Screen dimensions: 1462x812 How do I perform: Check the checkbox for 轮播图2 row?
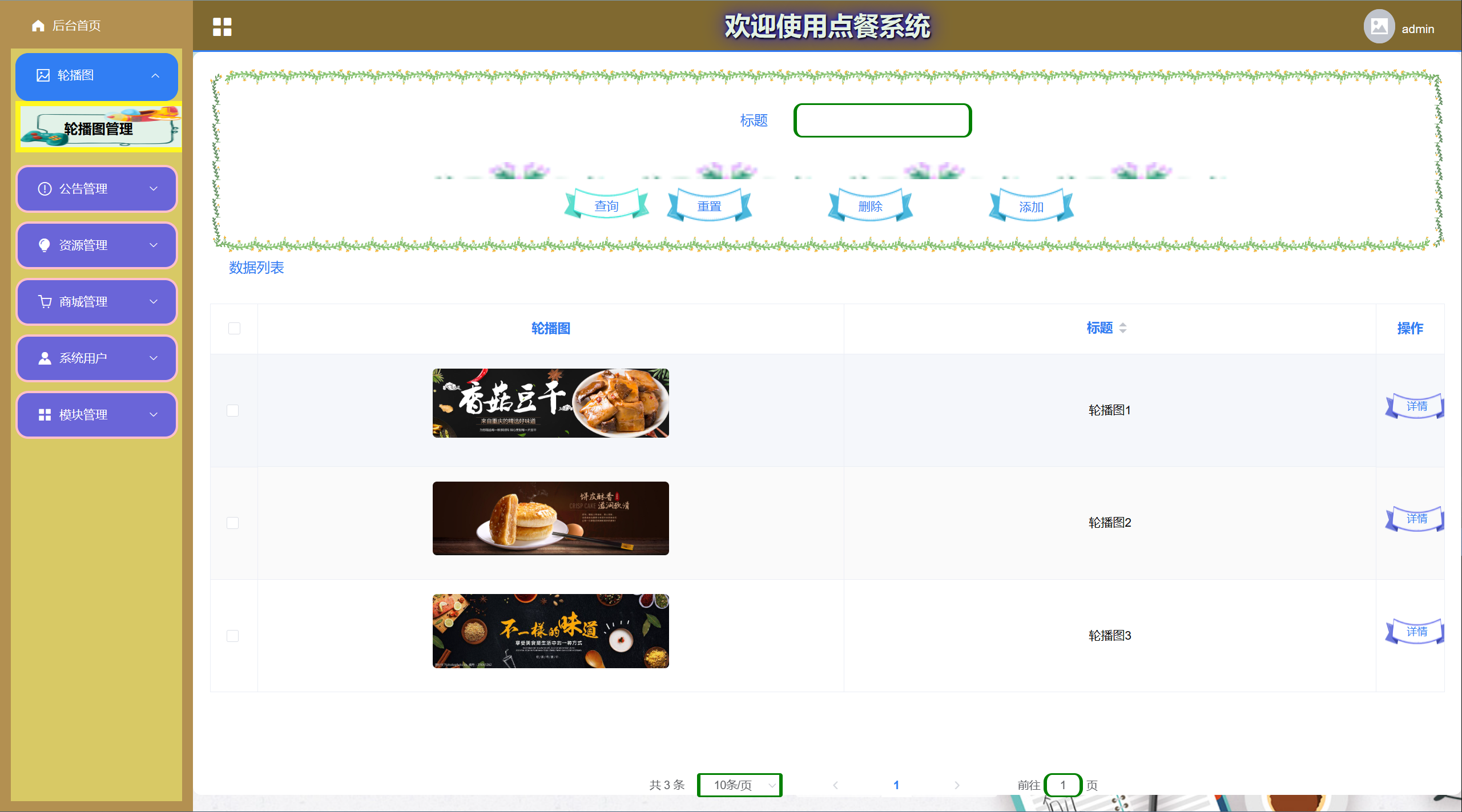pos(233,522)
